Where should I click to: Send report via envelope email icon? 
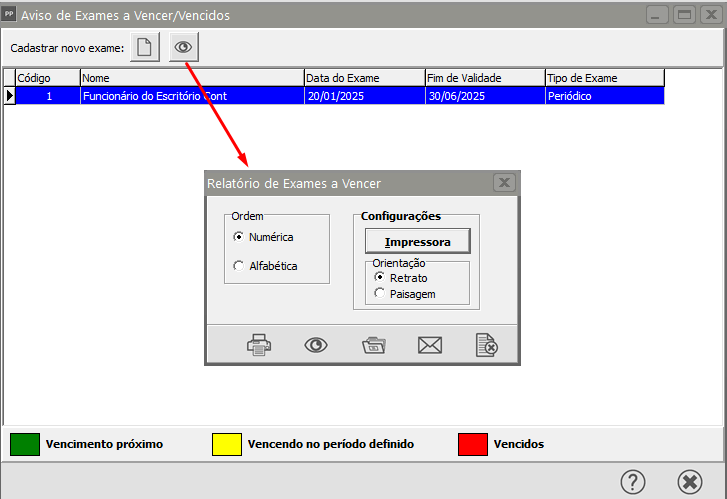(x=430, y=345)
